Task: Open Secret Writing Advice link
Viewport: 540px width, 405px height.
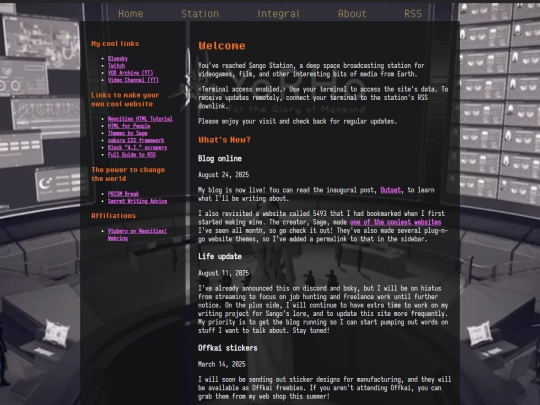Action: pos(137,201)
